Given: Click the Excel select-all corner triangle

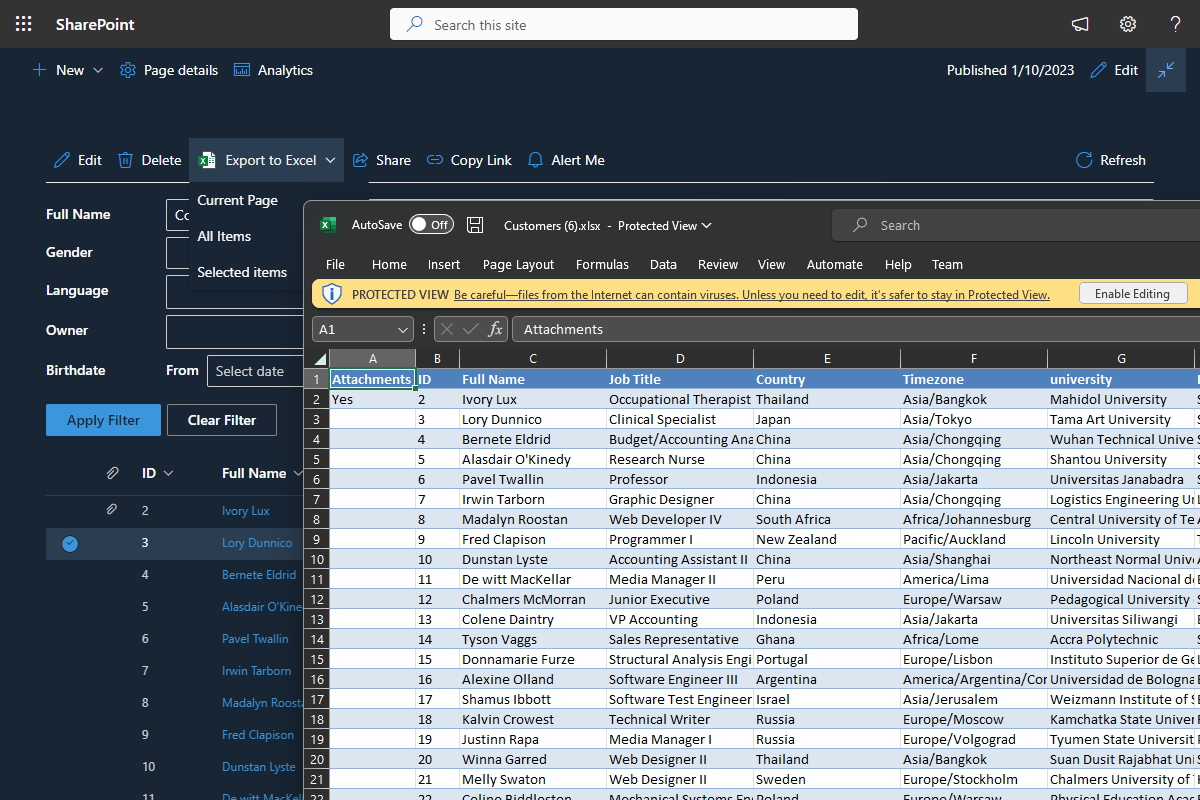Looking at the screenshot, I should (x=319, y=359).
